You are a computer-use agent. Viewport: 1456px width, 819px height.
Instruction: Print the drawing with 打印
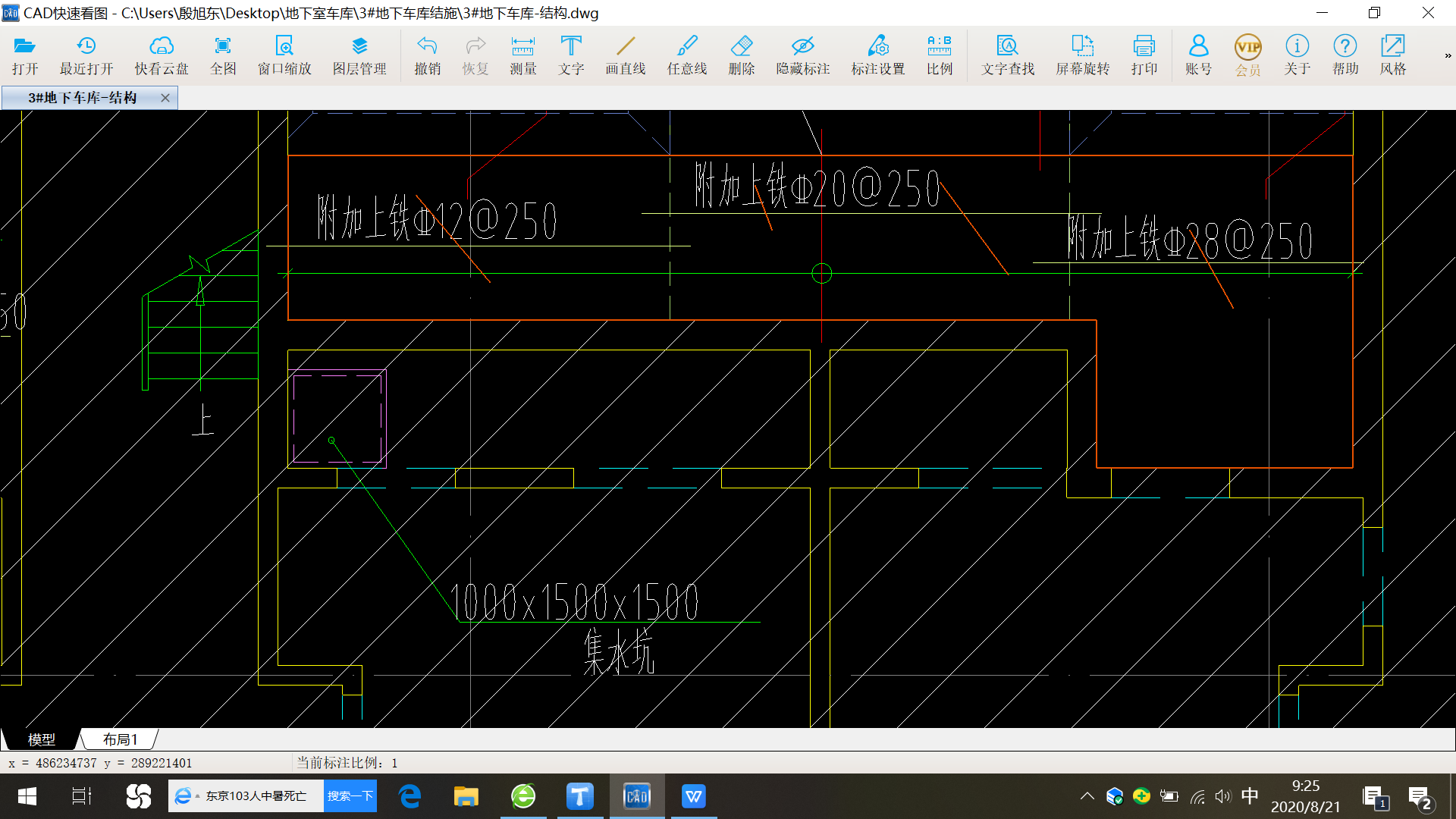[x=1144, y=55]
